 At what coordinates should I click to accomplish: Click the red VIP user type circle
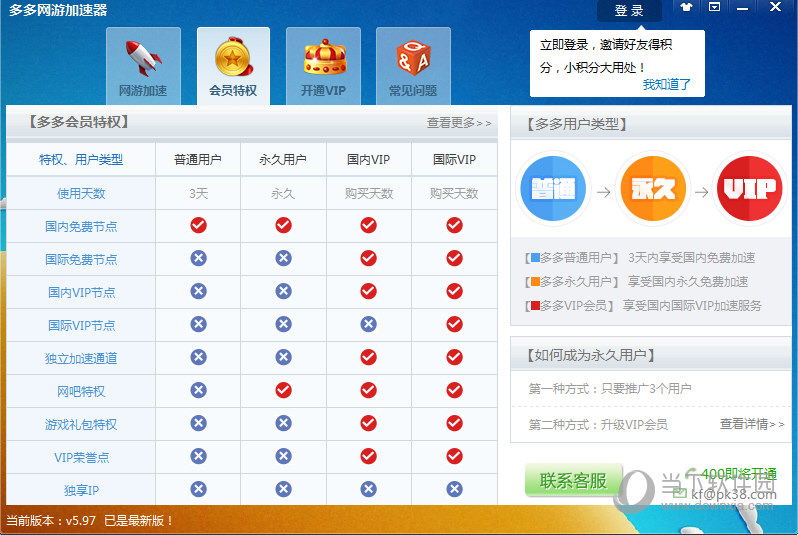point(749,190)
